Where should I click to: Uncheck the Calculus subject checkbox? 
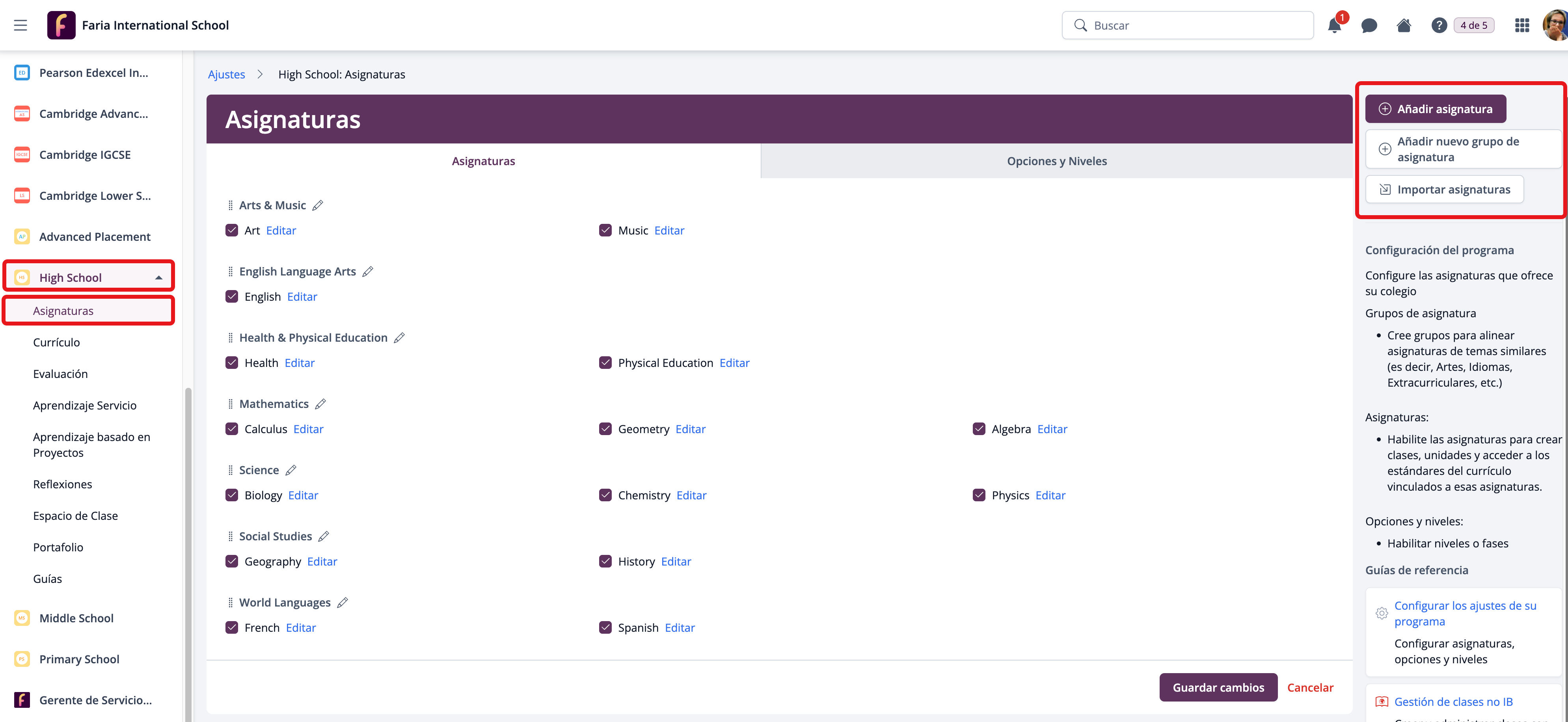click(x=232, y=428)
